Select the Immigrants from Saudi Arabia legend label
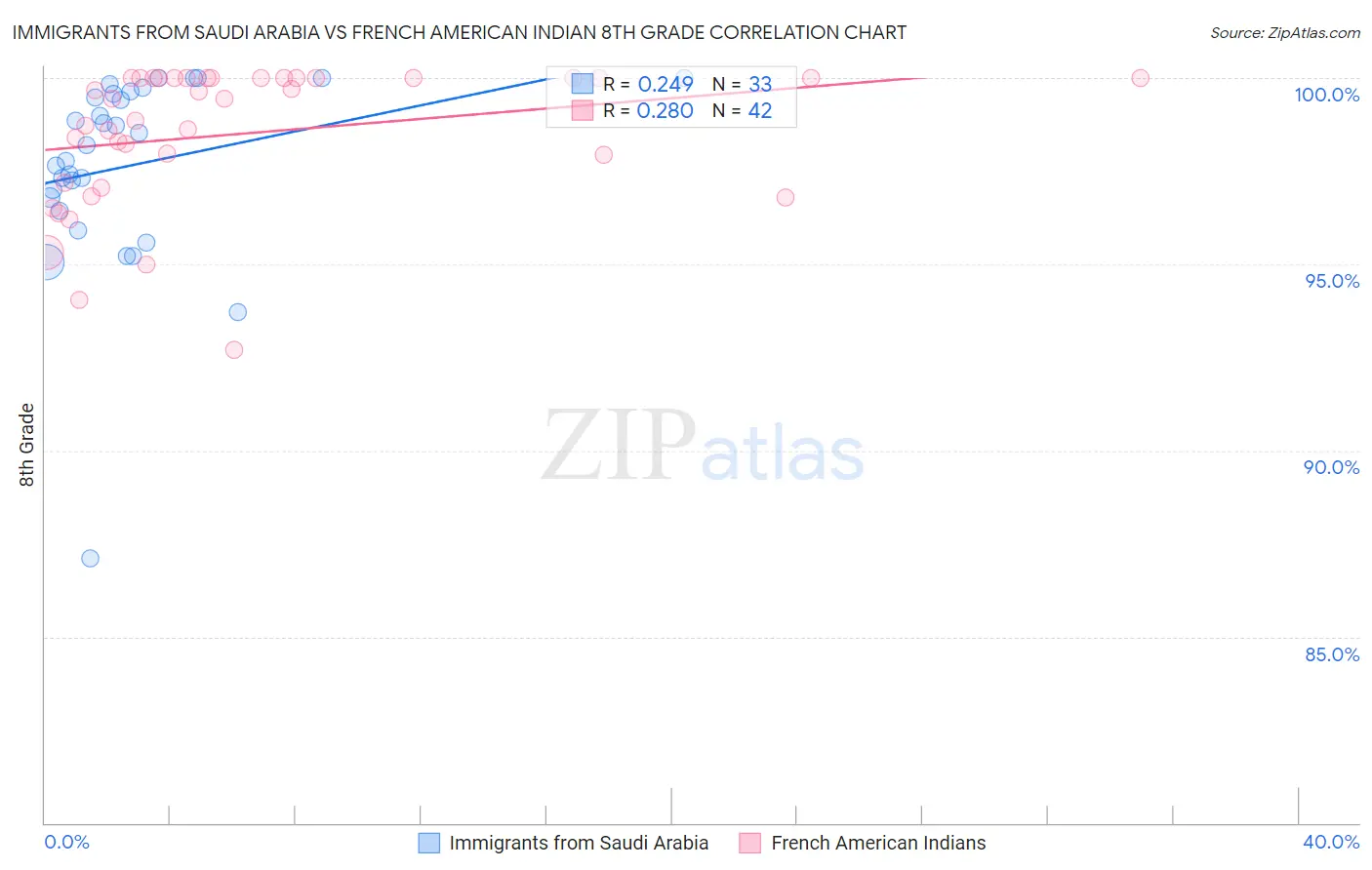The width and height of the screenshot is (1372, 870). tap(579, 844)
